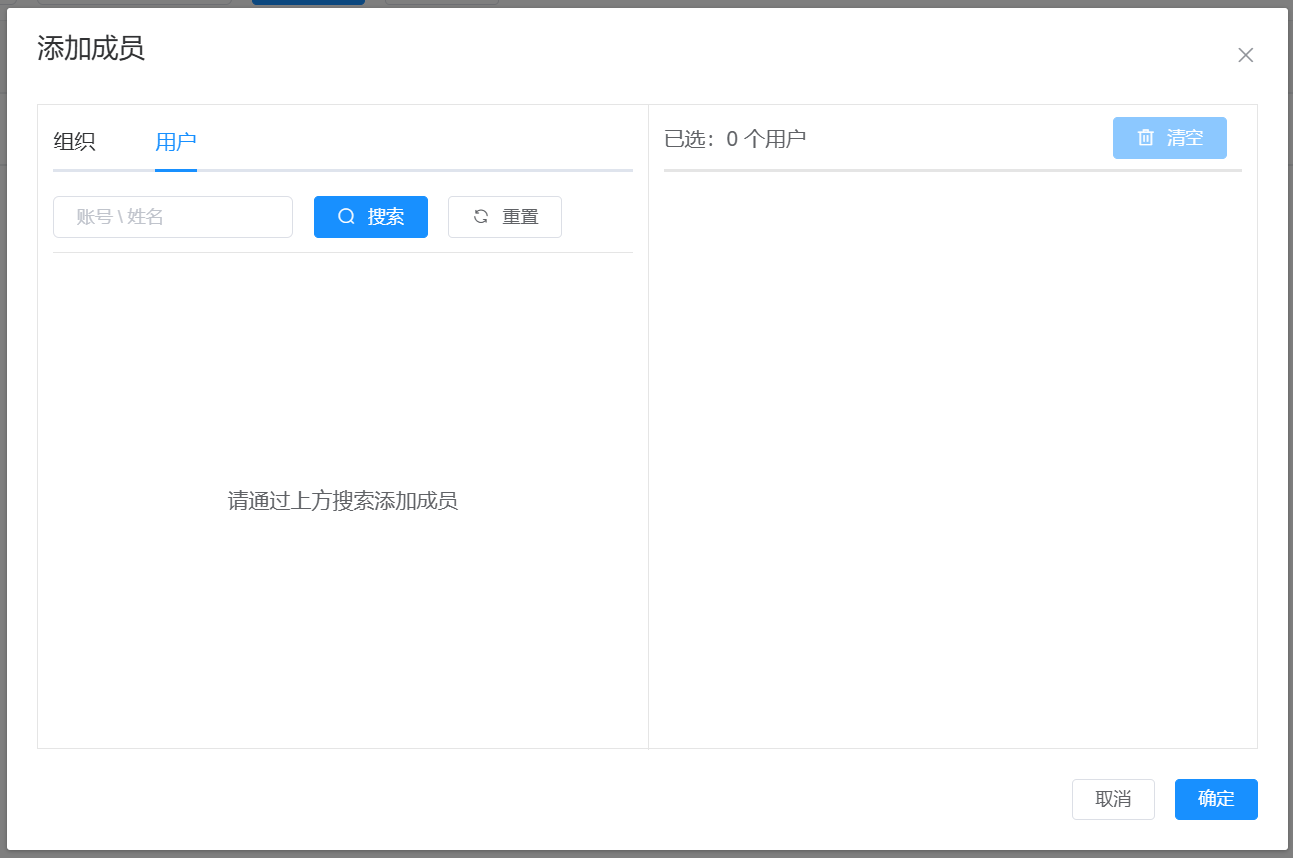Cancel with the 取消 button

[1113, 799]
